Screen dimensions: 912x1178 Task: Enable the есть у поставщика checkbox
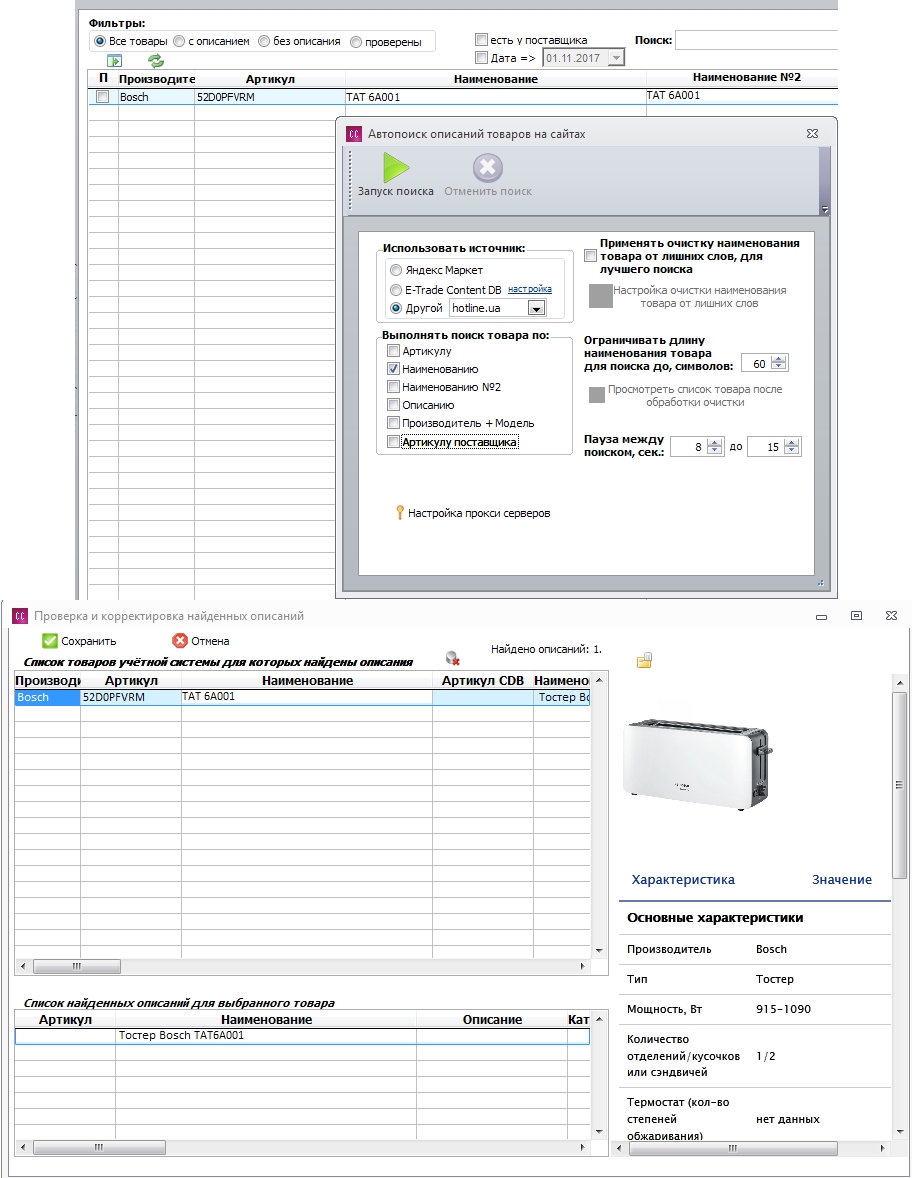482,40
